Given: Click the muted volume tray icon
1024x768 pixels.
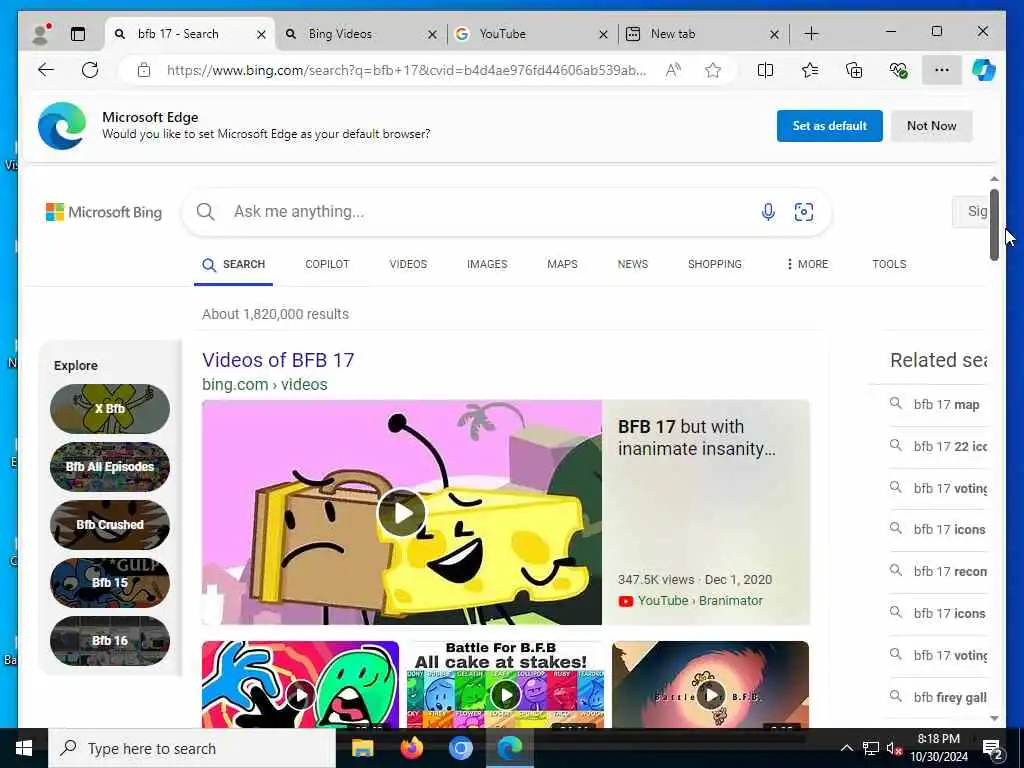Looking at the screenshot, I should coord(894,748).
